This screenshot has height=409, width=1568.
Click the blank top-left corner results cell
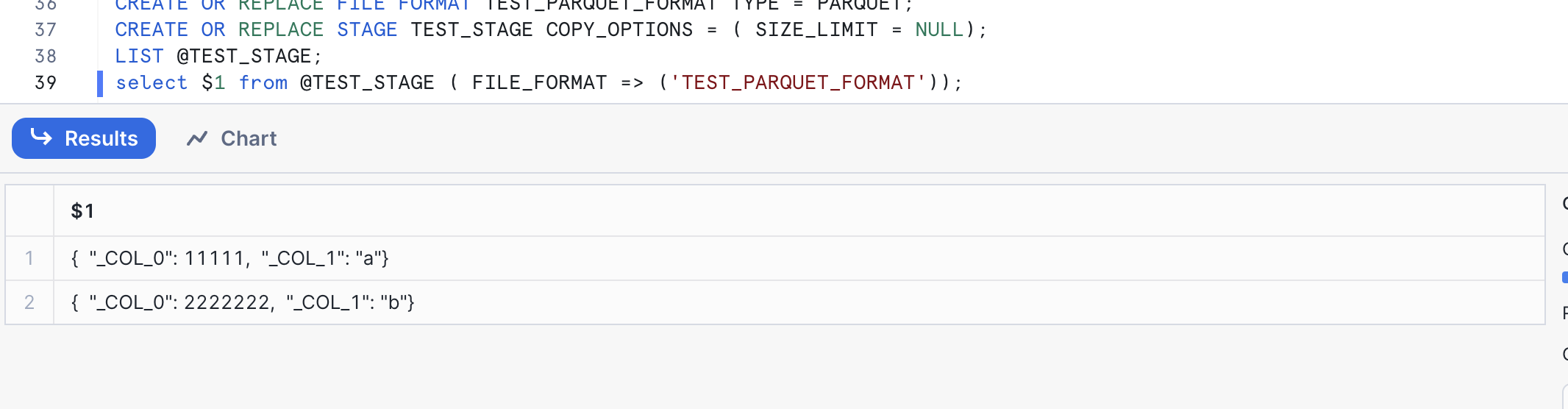[29, 211]
